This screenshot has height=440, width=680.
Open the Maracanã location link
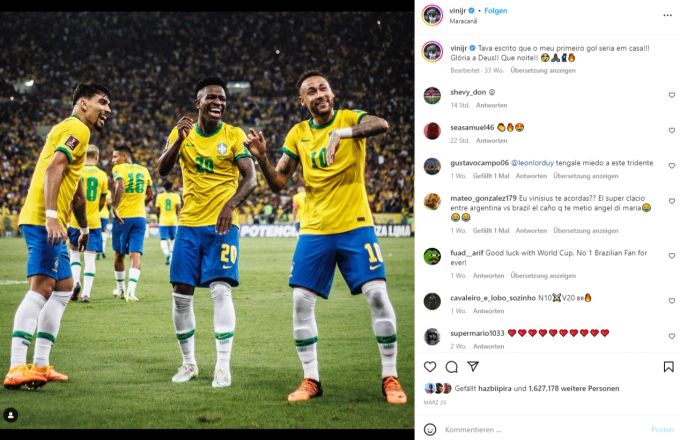click(x=463, y=21)
